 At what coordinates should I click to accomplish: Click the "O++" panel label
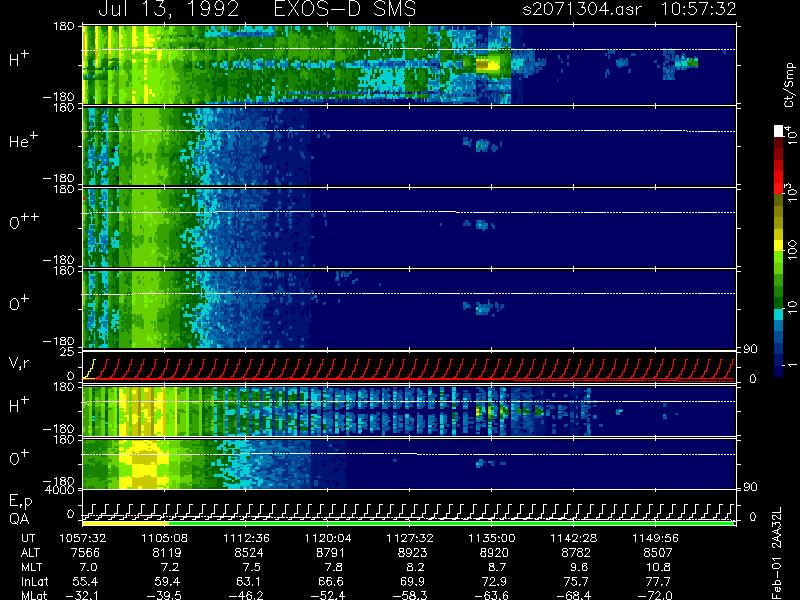click(24, 221)
